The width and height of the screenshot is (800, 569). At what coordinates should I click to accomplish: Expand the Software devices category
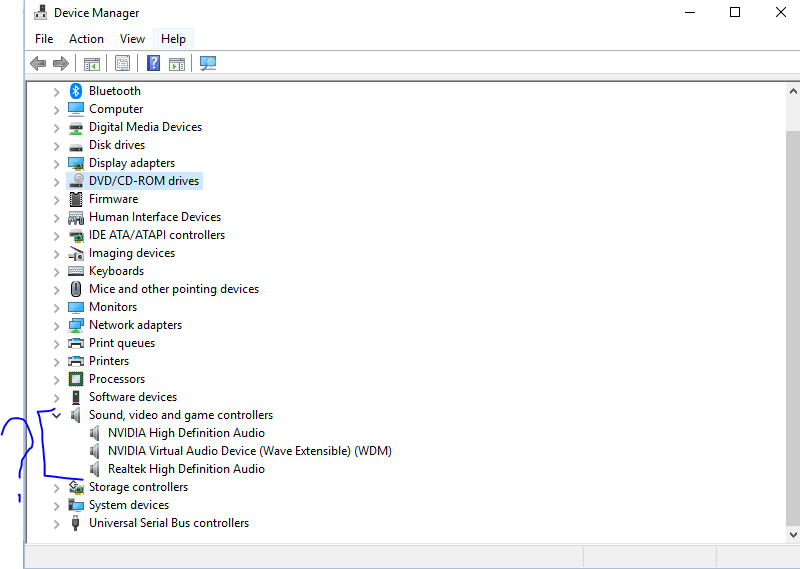pyautogui.click(x=57, y=398)
